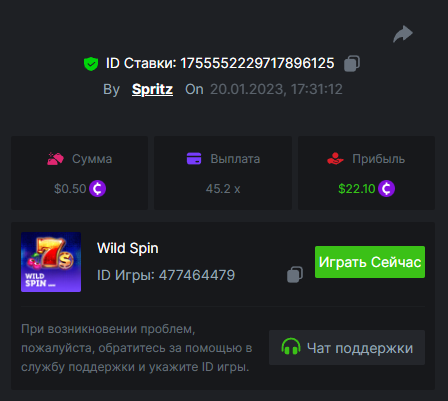Click the currency coin beside $0.50
Screen dimensions: 448x401
coord(97,189)
